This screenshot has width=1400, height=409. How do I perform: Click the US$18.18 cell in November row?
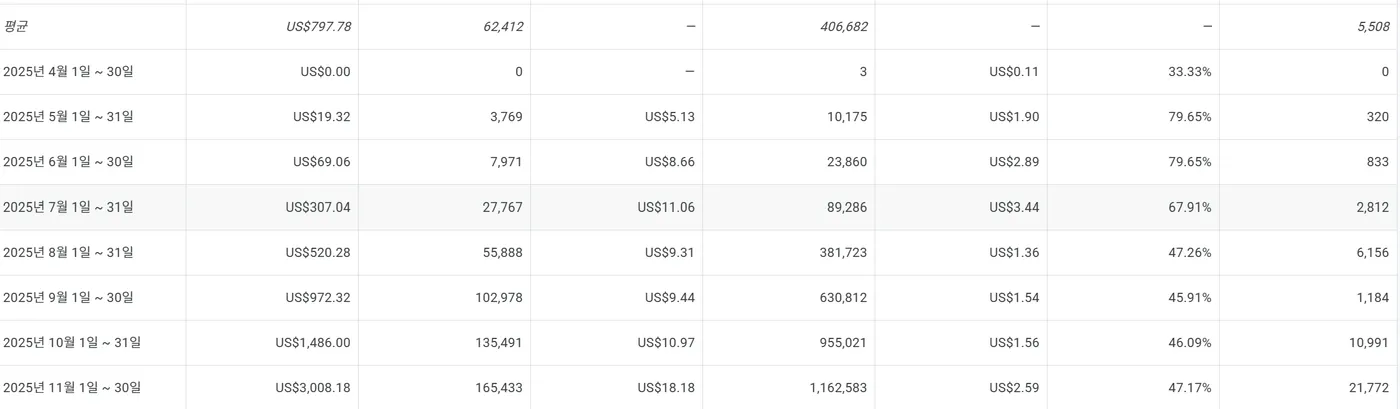(665, 388)
